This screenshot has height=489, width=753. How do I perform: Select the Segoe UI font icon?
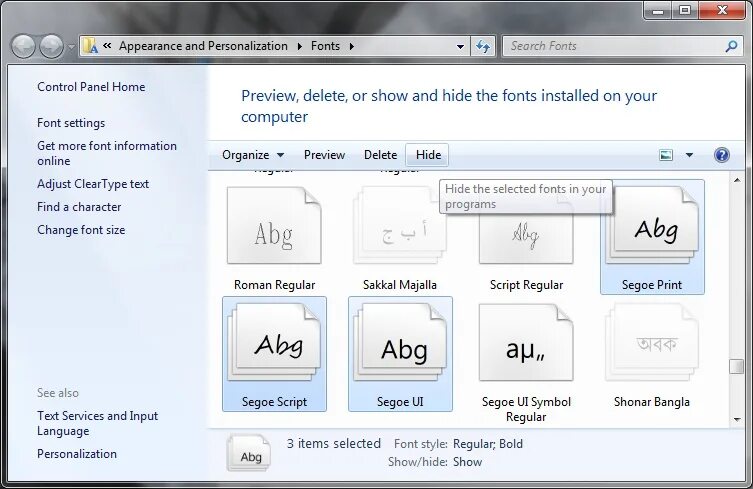(x=400, y=342)
